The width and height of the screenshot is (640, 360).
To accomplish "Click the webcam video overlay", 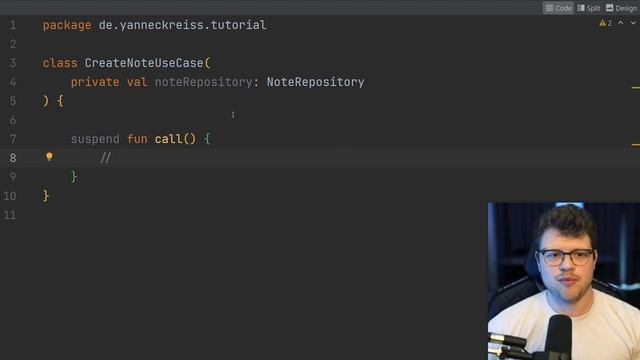I will [x=564, y=281].
